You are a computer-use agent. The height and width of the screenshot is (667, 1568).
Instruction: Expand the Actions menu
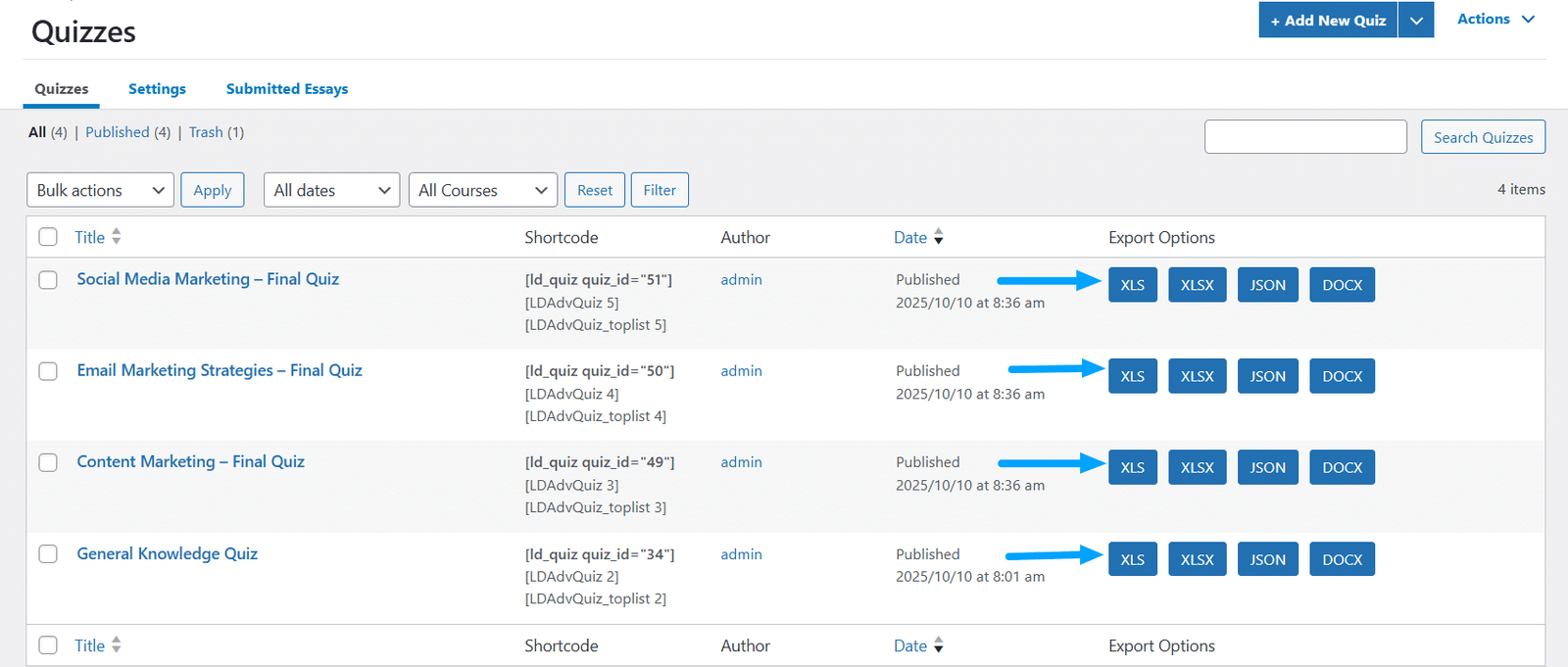point(1495,20)
